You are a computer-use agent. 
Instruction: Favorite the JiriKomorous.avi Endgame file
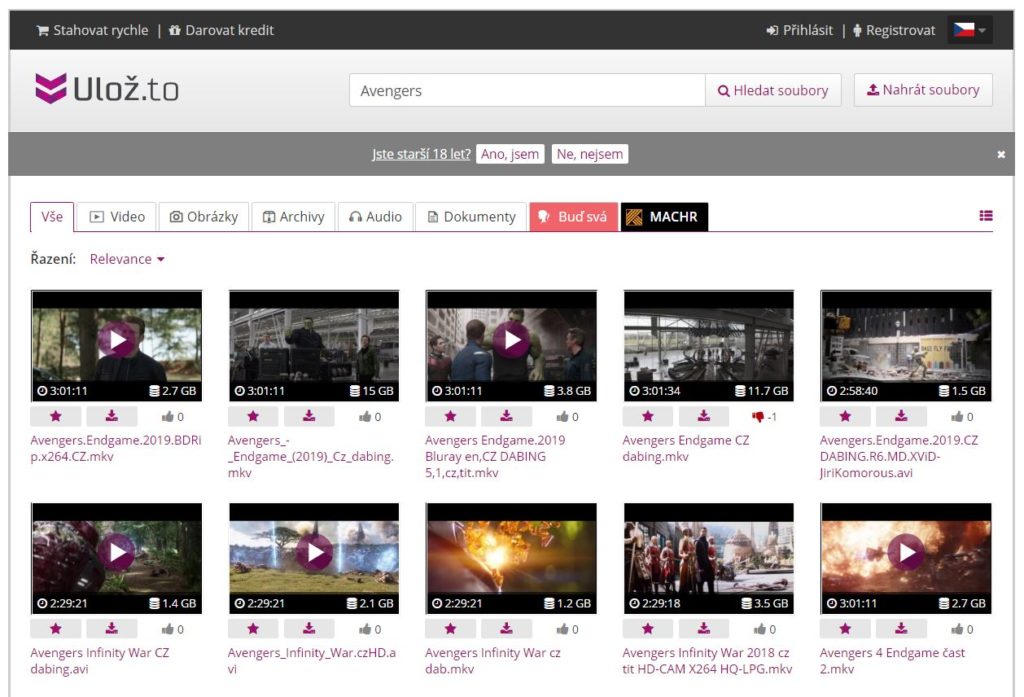tap(845, 416)
